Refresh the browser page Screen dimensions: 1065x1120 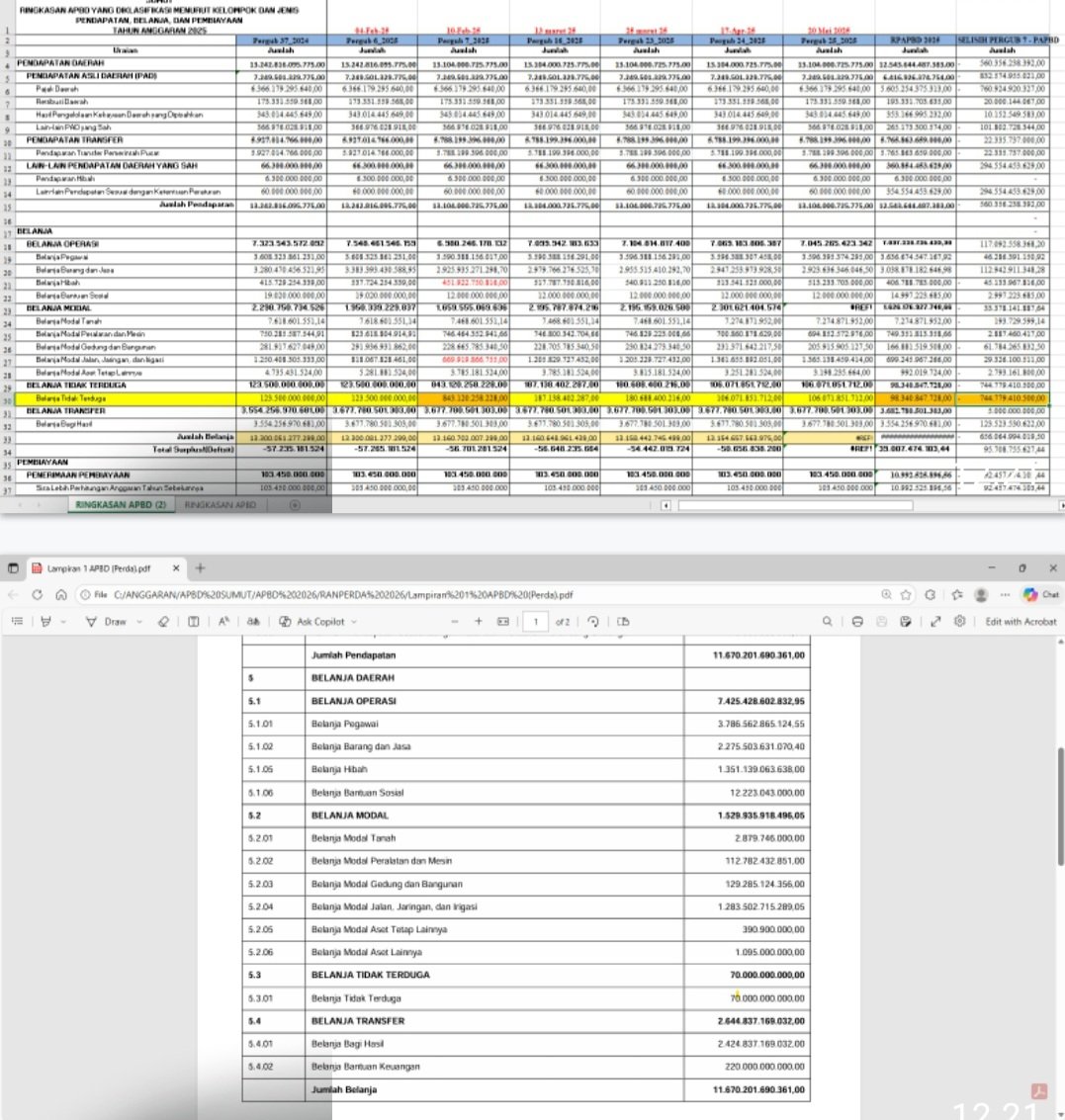pos(37,595)
